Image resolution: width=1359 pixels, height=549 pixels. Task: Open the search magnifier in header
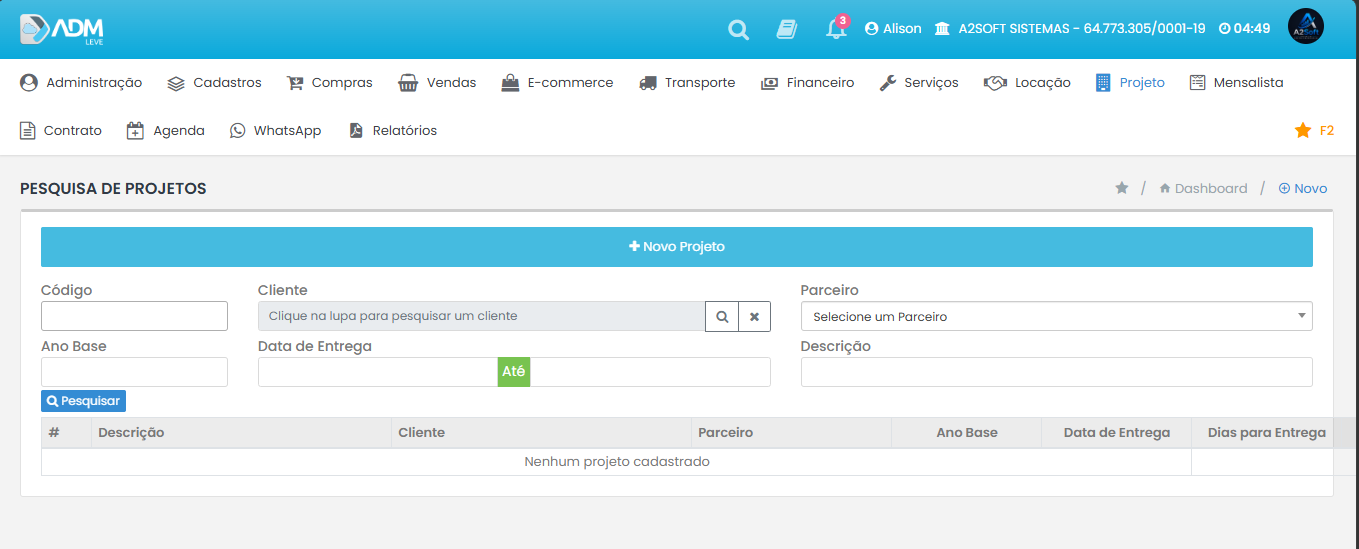click(738, 29)
